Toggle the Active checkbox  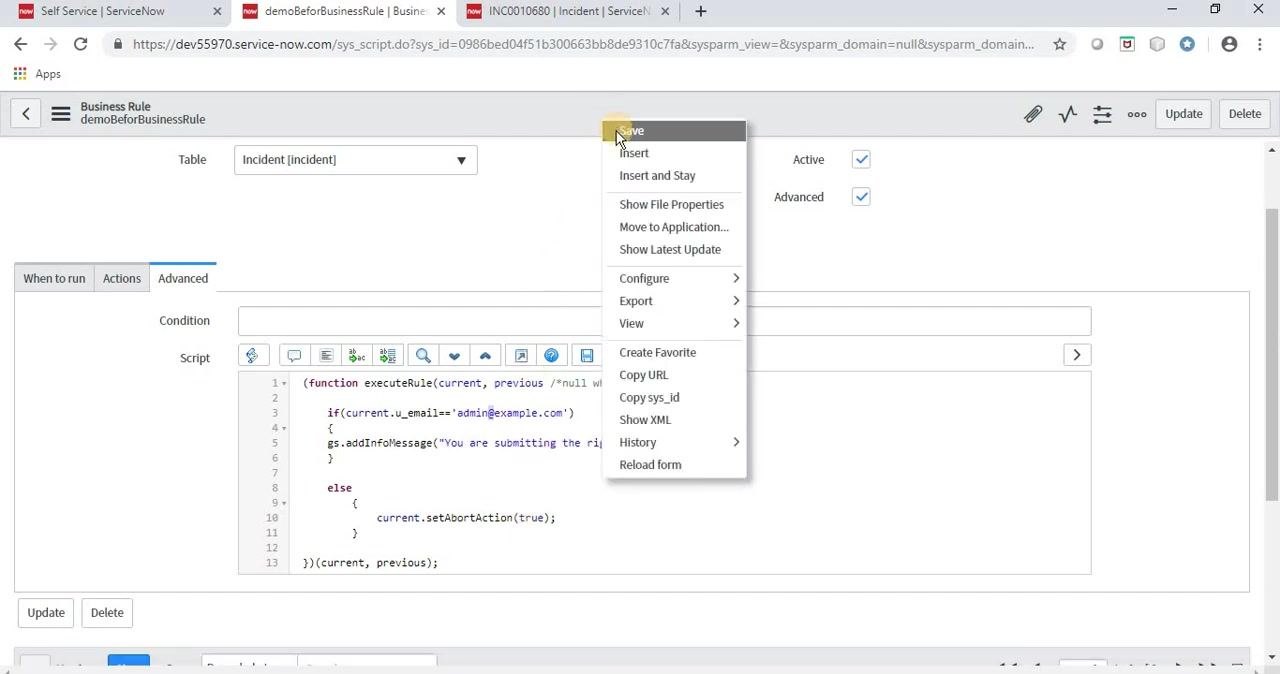coord(861,159)
